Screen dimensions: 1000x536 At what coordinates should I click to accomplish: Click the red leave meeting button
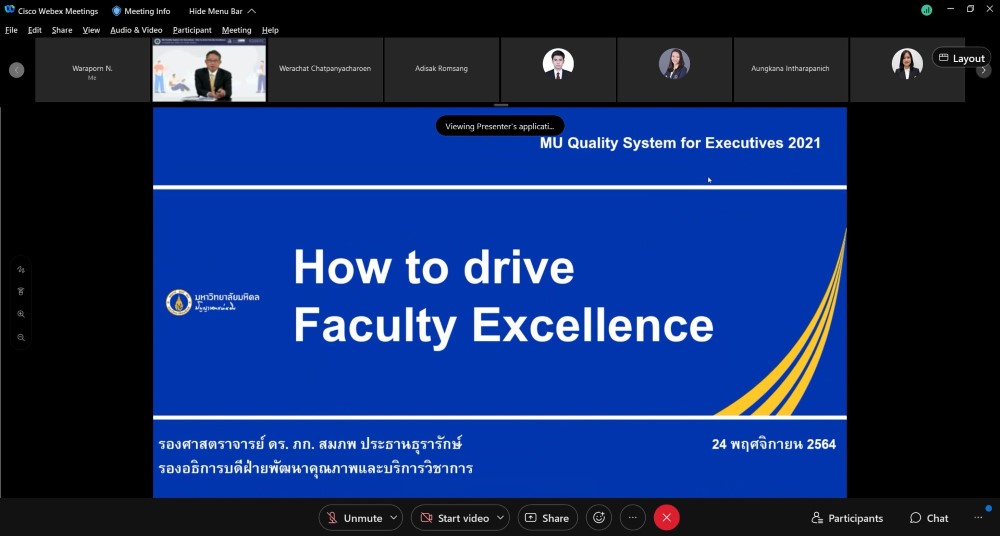[x=667, y=518]
